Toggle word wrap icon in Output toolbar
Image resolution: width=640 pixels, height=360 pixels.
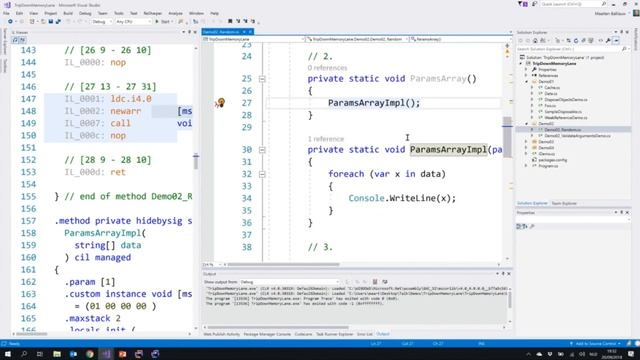[384, 282]
